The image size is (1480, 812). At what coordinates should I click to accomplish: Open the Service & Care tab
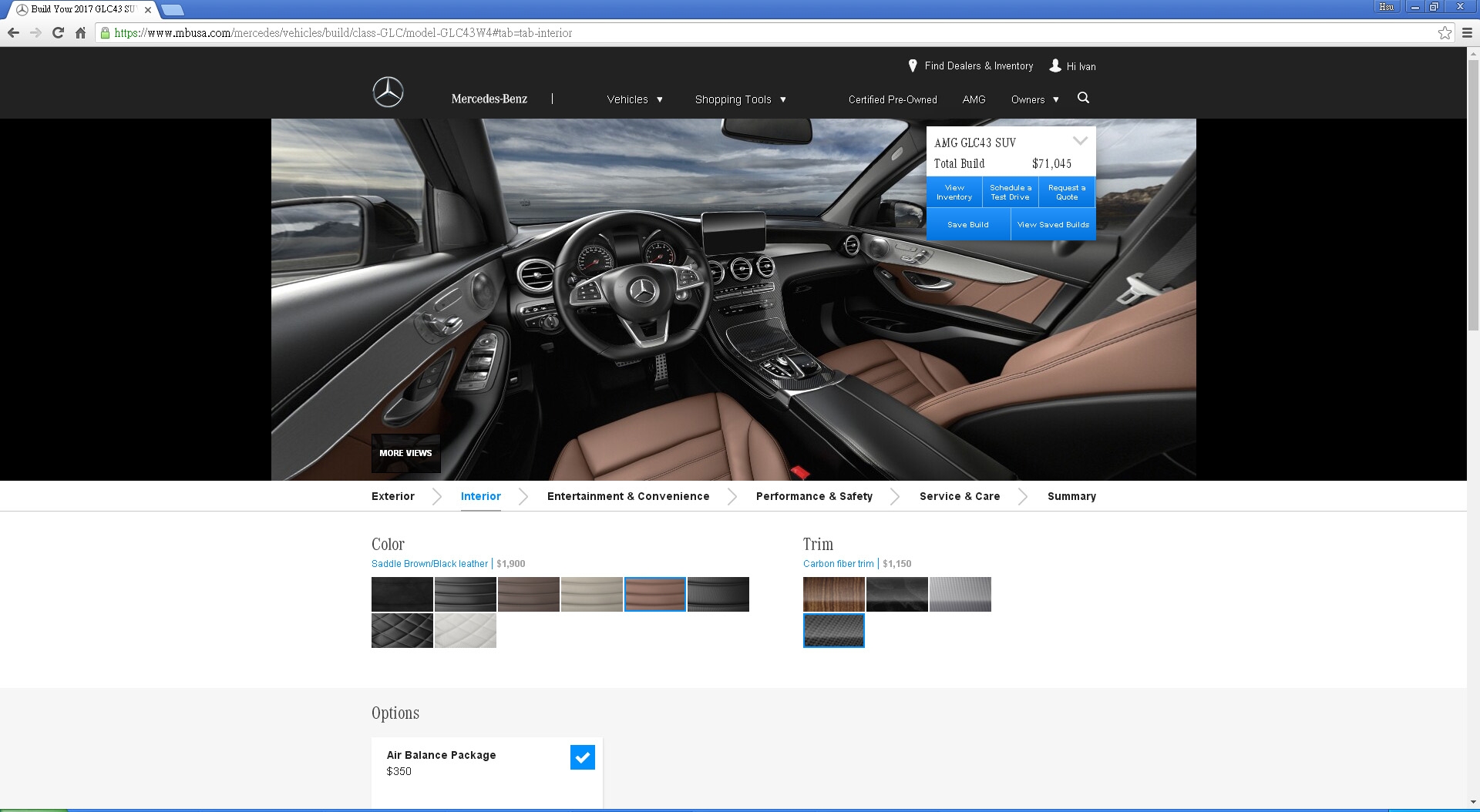point(960,496)
